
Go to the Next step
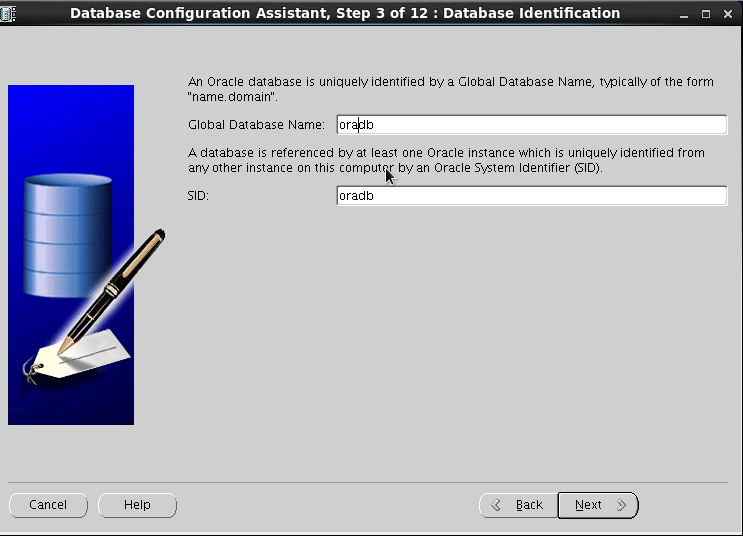tap(598, 505)
